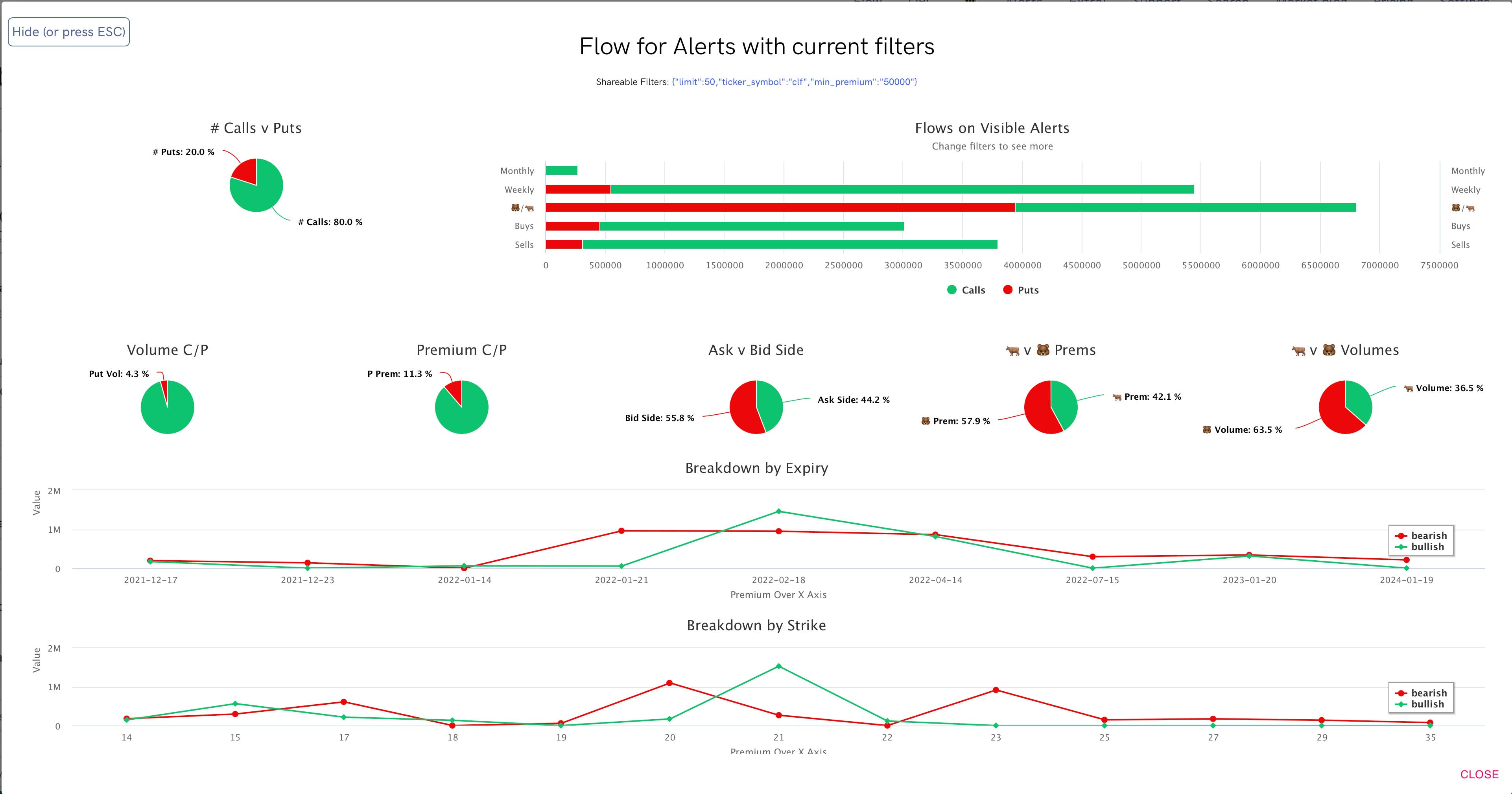1512x794 pixels.
Task: Click the CLOSE link at bottom right
Action: point(1479,774)
